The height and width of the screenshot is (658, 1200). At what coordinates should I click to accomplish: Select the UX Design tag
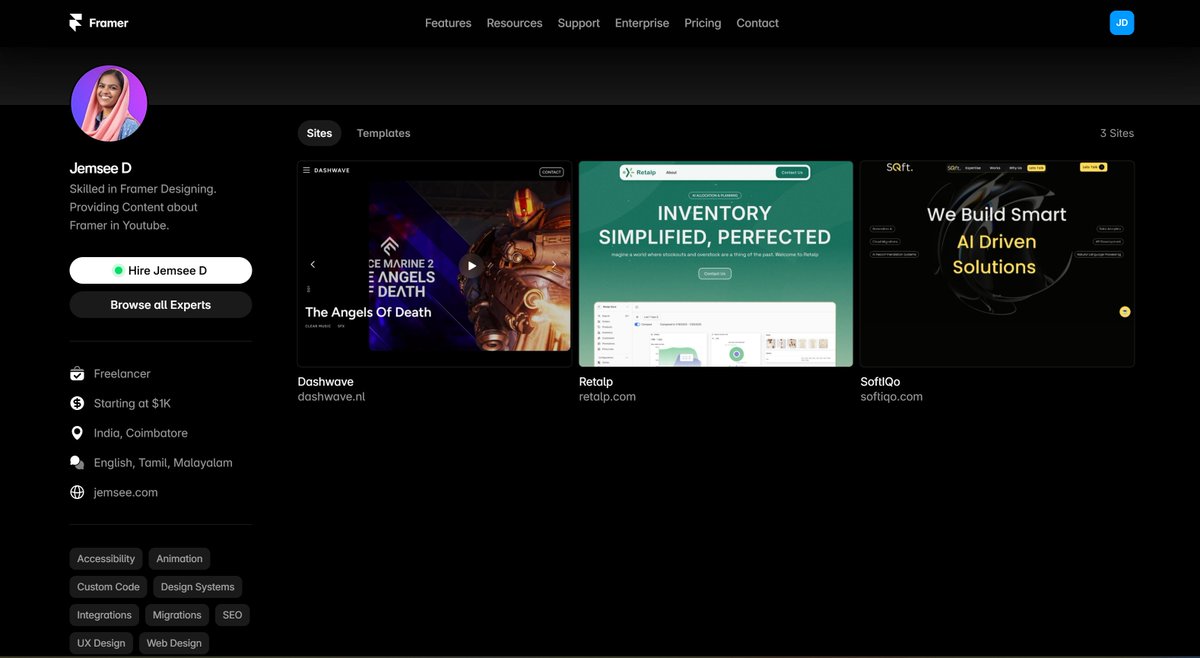click(101, 643)
